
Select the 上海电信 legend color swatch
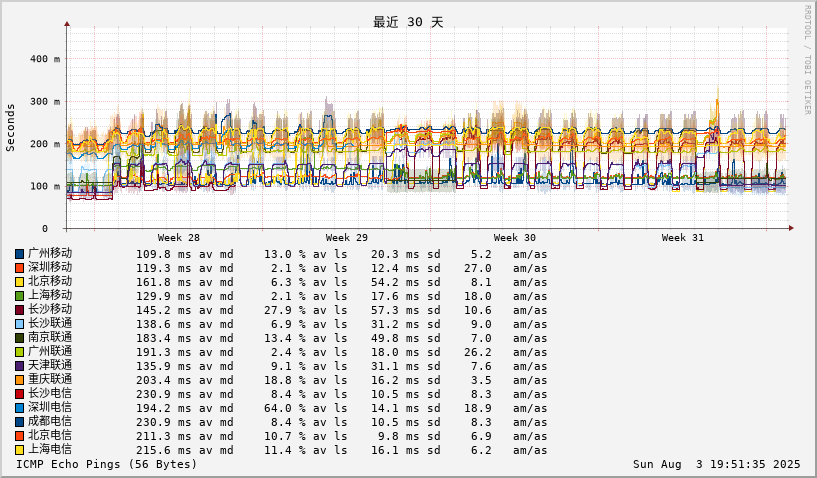point(19,450)
